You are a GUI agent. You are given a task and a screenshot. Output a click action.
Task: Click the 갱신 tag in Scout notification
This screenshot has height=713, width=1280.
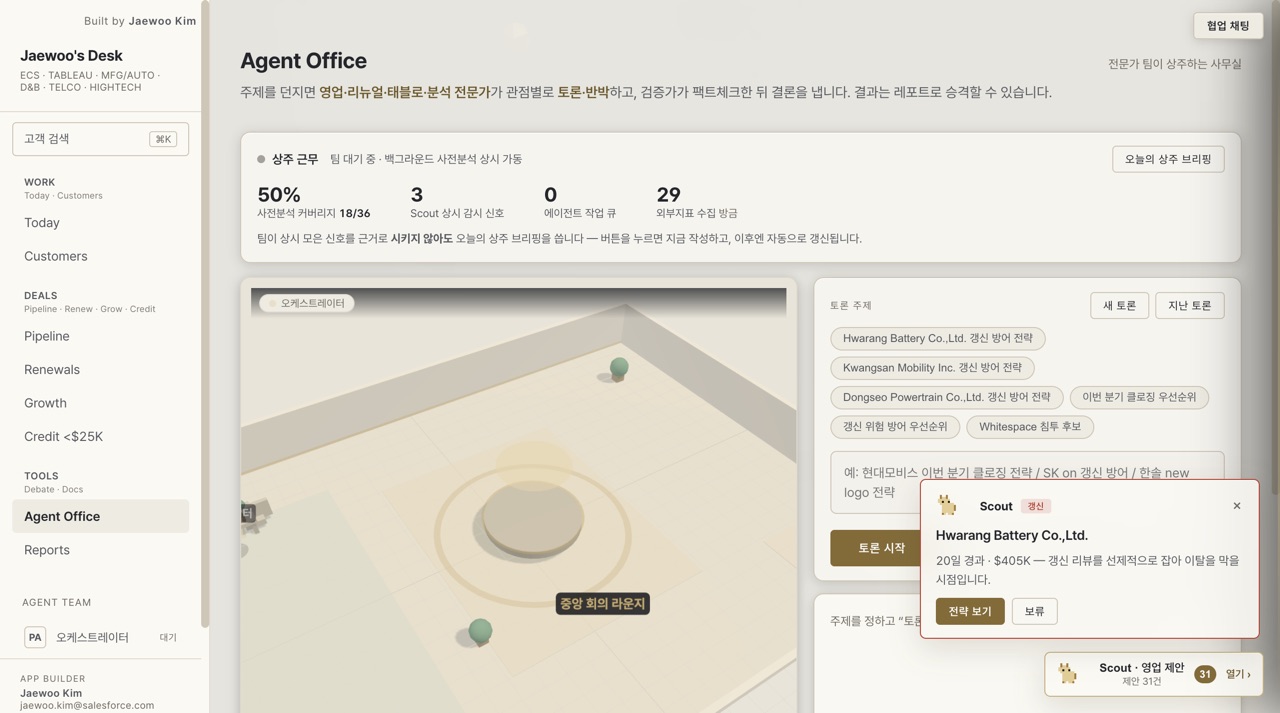[x=1036, y=506]
